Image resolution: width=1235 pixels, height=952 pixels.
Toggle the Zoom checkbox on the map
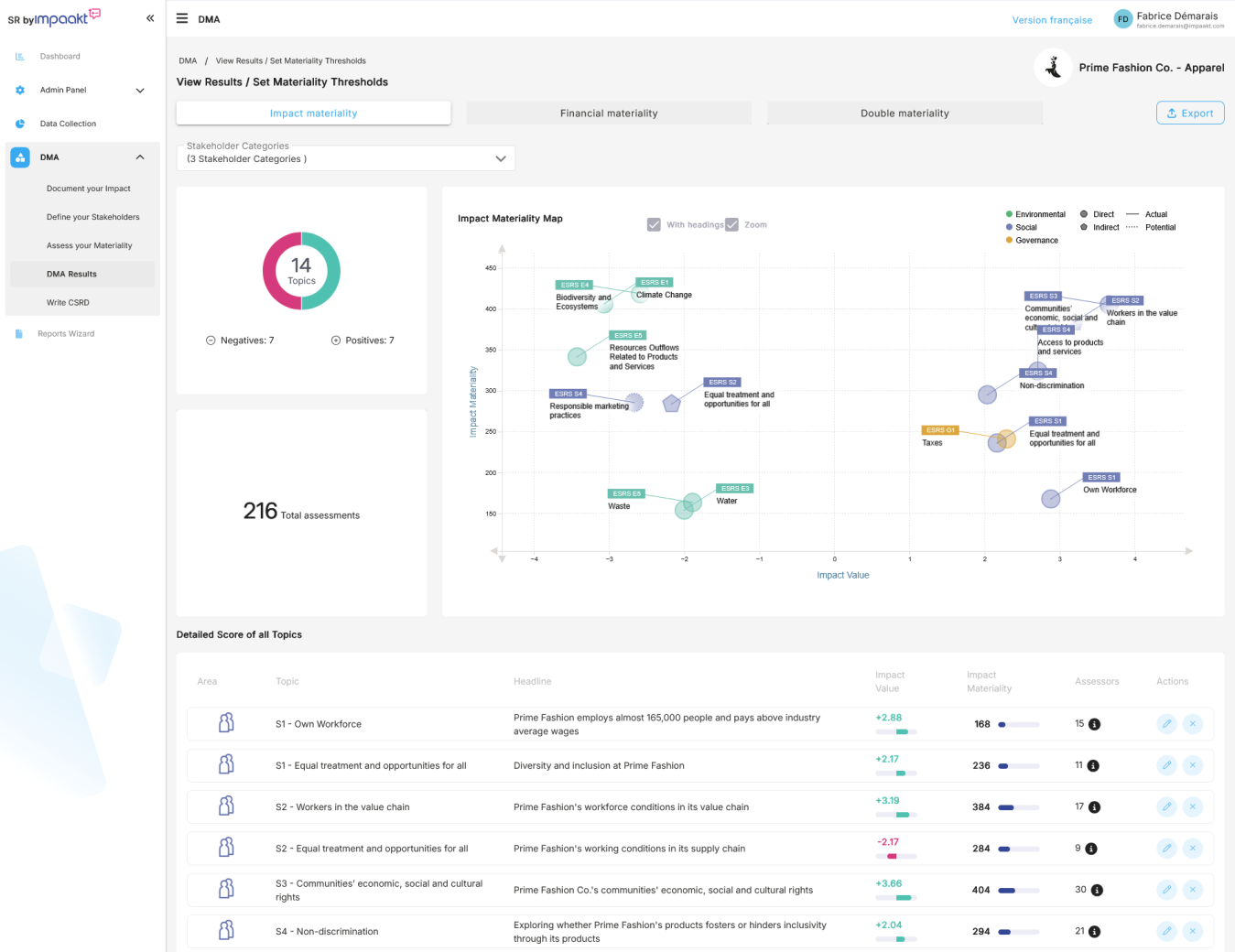731,225
